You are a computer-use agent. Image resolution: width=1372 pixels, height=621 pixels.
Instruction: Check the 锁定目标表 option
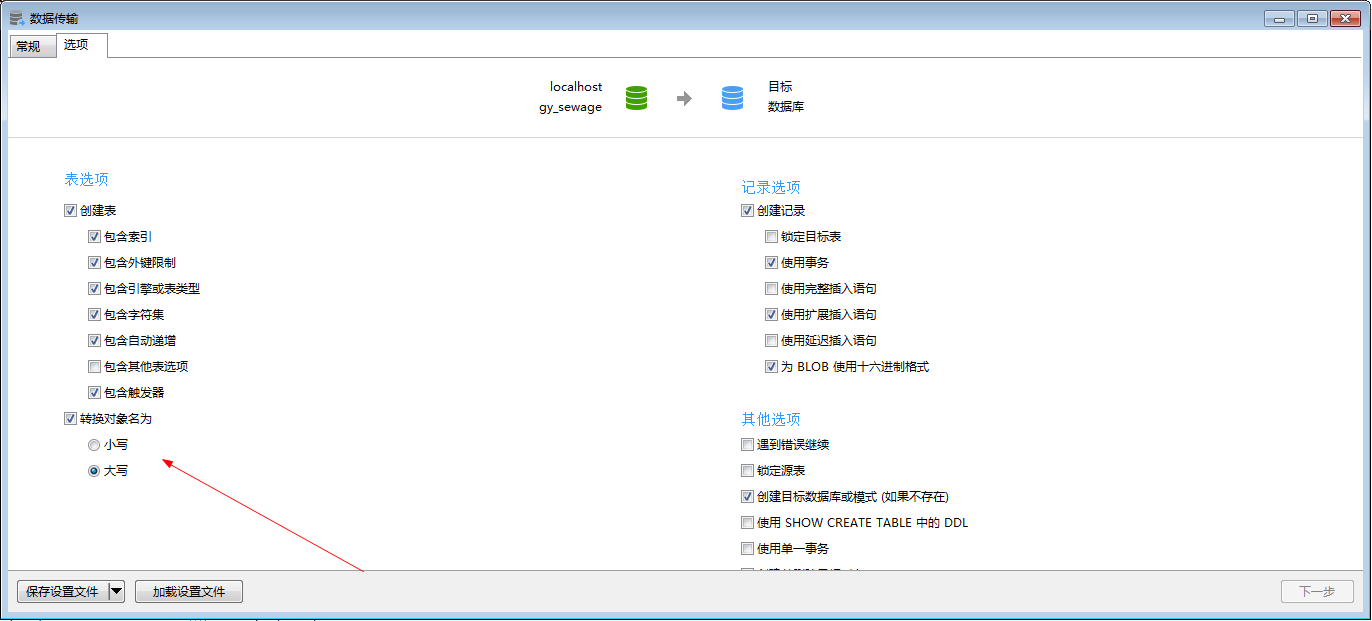tap(771, 236)
